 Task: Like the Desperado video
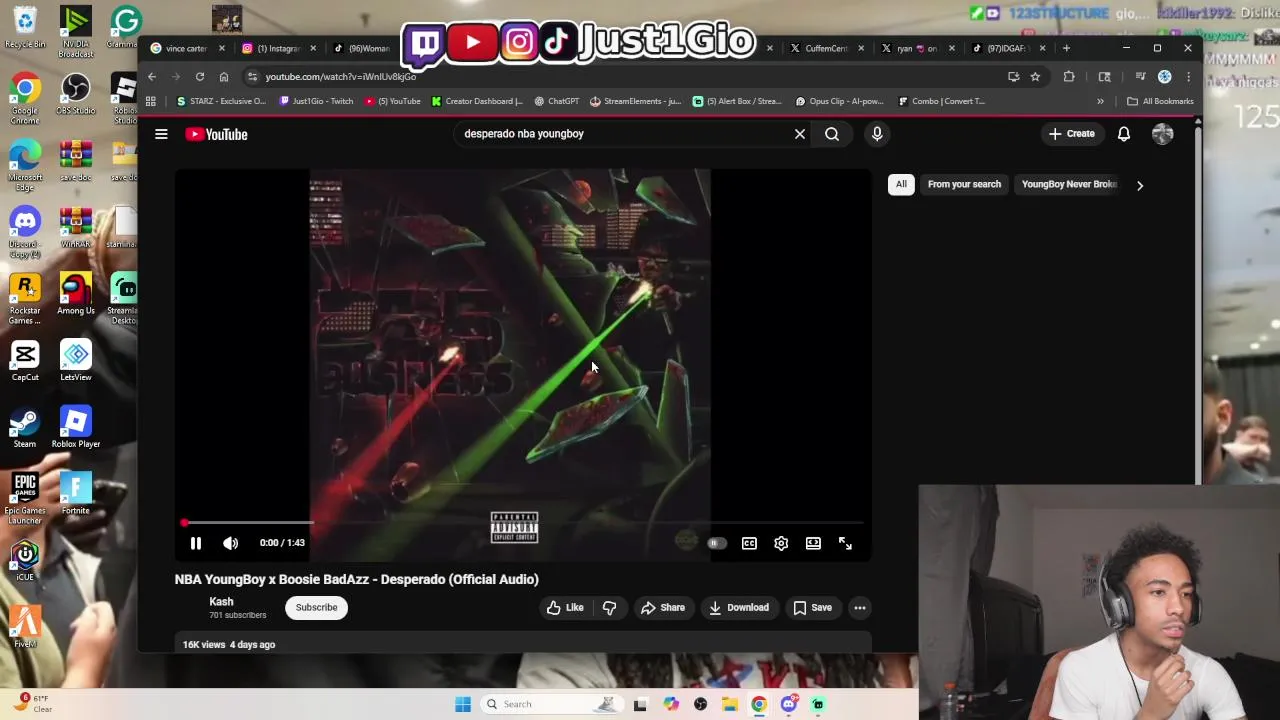click(x=565, y=607)
